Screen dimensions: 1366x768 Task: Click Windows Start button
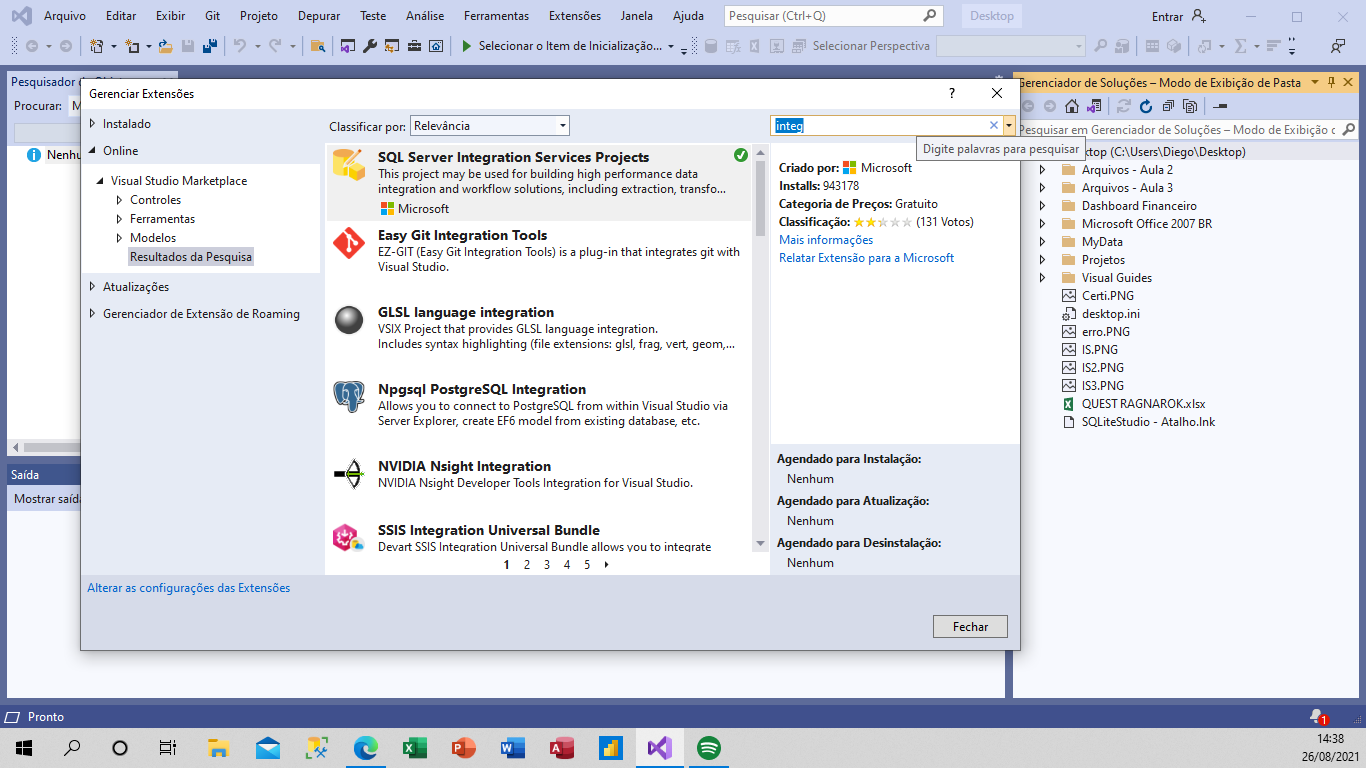pos(24,747)
